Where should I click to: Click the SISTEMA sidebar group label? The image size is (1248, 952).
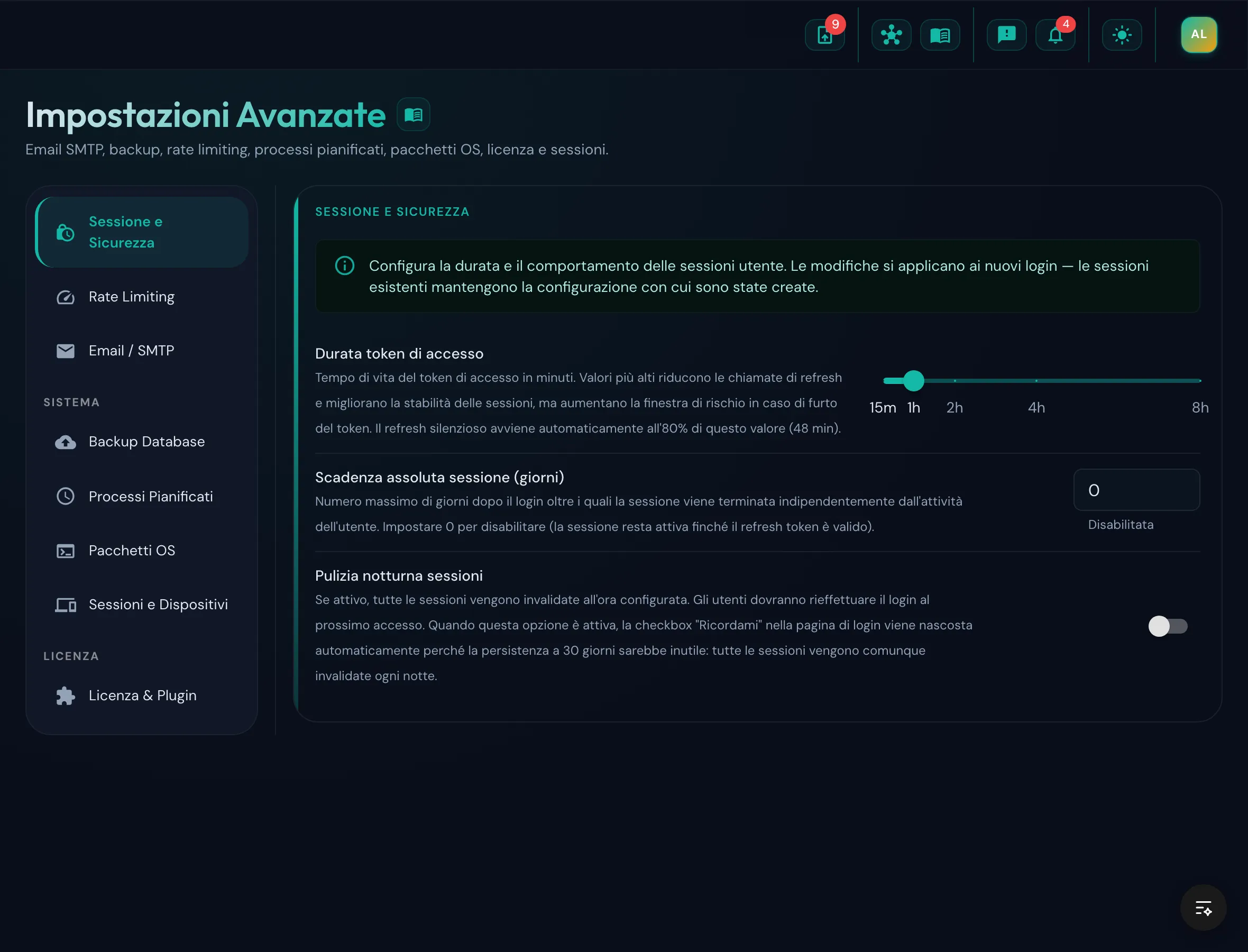click(71, 402)
